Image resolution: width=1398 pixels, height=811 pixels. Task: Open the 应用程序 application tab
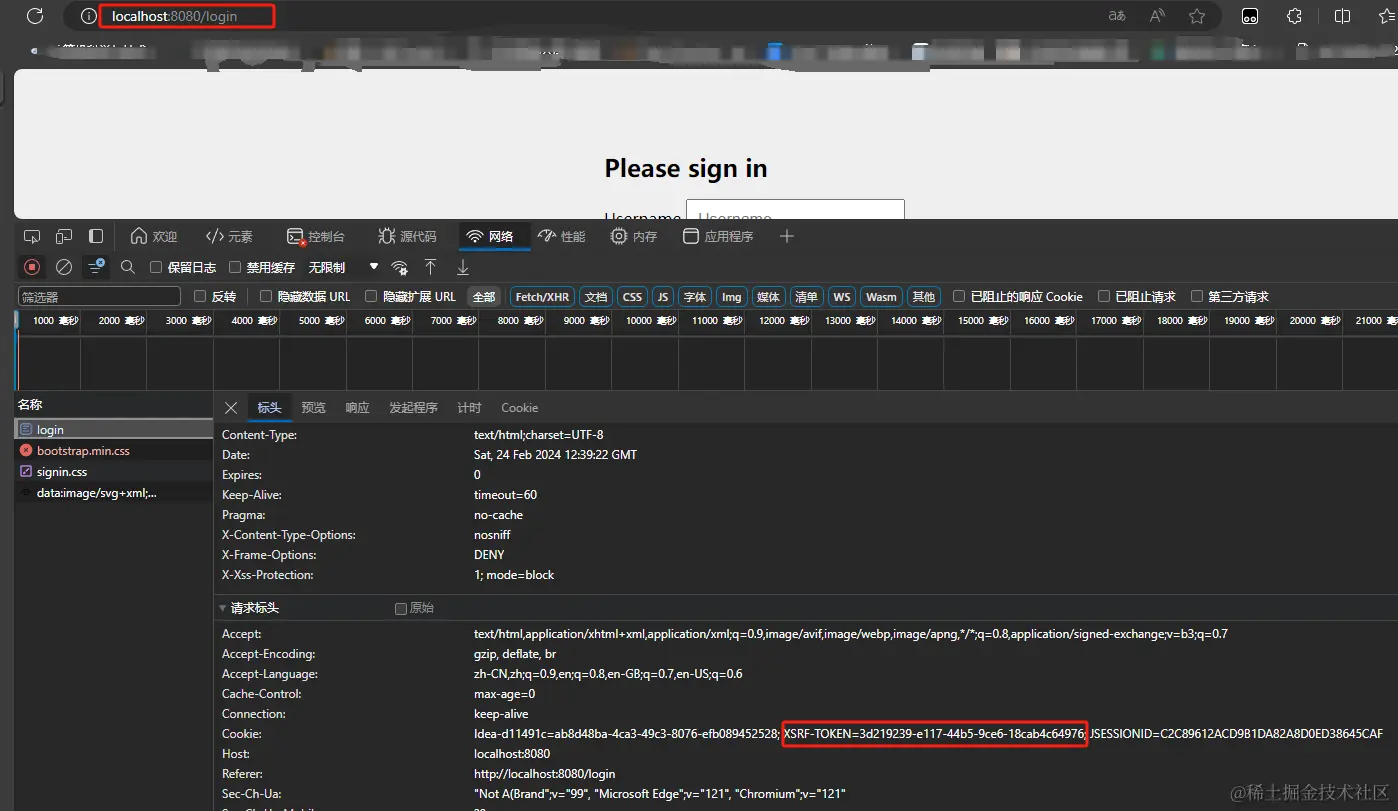click(x=718, y=237)
